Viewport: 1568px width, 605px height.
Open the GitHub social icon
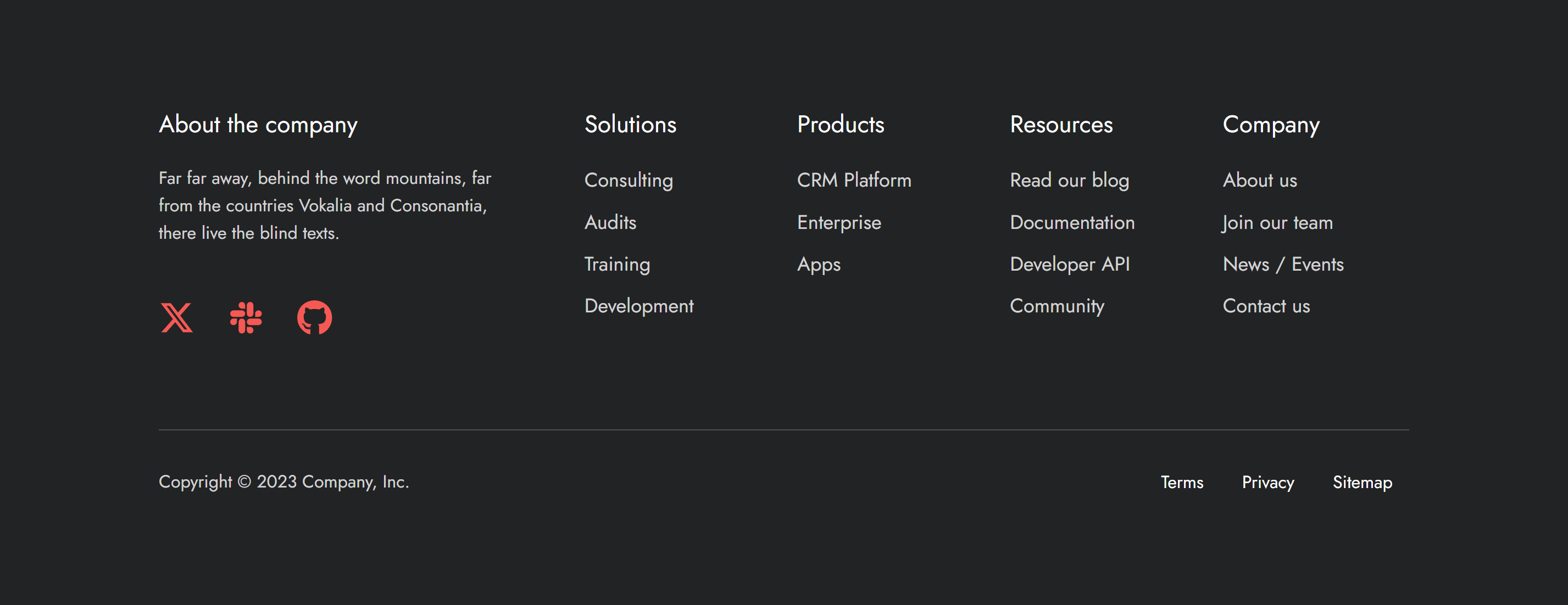coord(314,317)
